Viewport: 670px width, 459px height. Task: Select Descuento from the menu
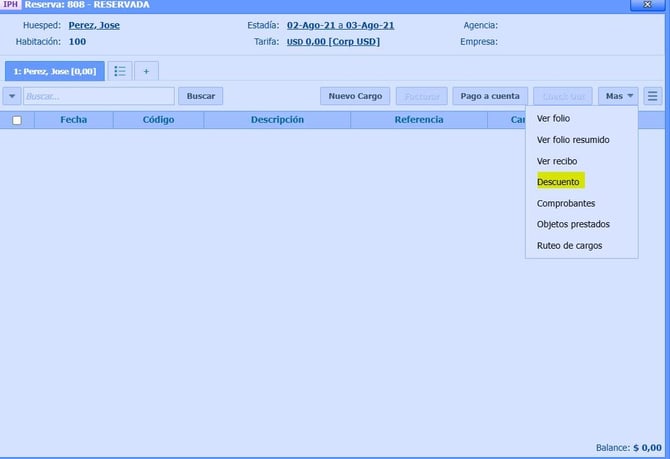click(x=559, y=182)
